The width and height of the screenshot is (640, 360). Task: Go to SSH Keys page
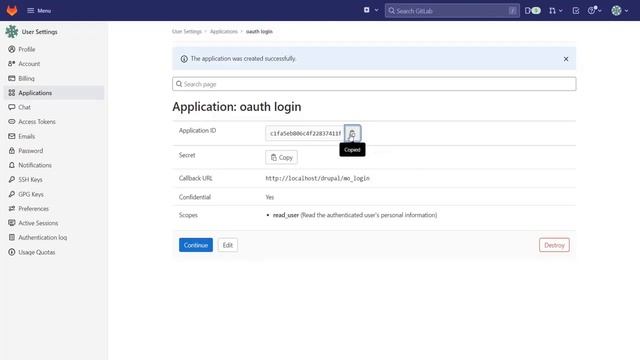30,180
